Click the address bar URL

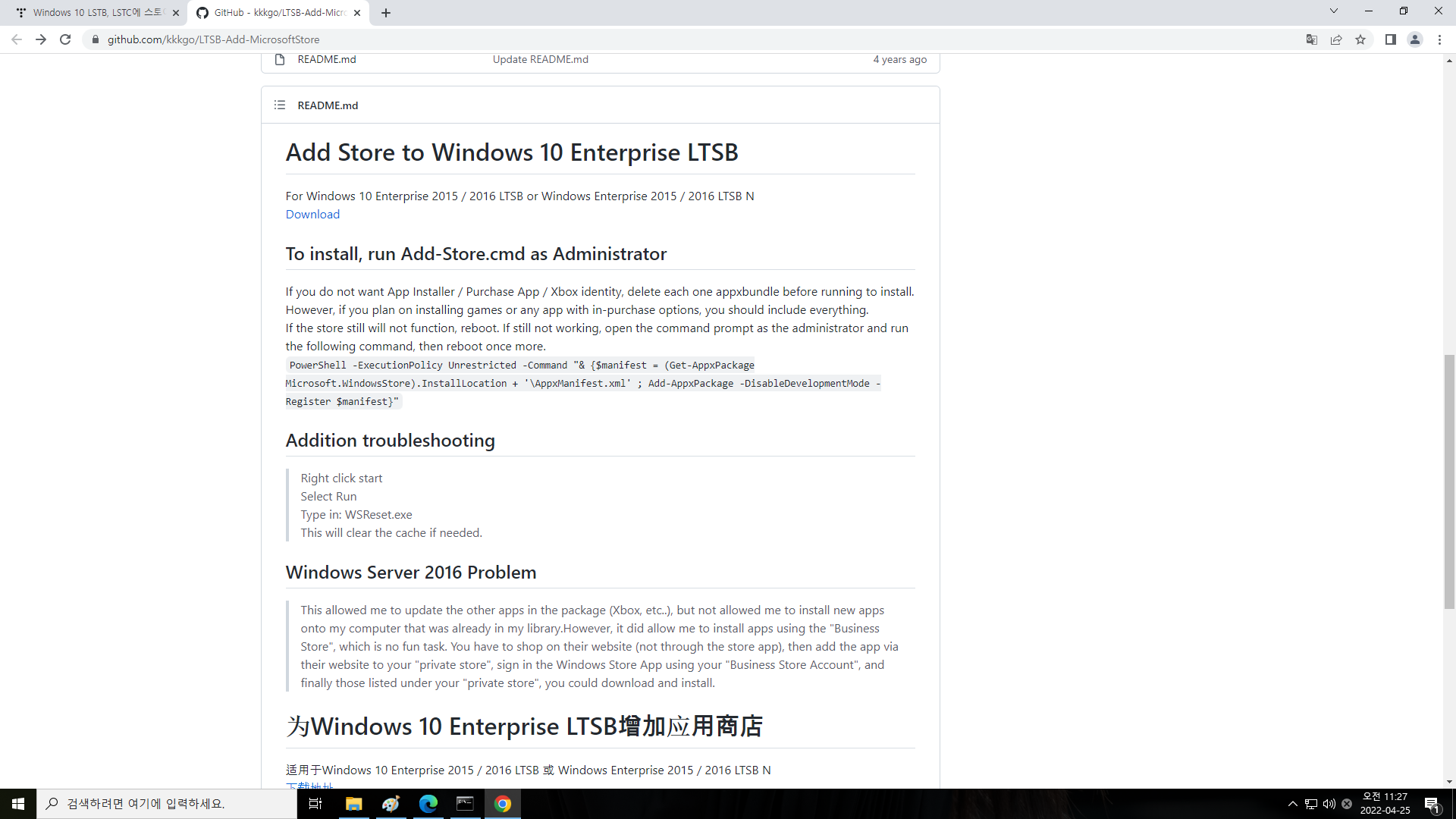tap(213, 39)
